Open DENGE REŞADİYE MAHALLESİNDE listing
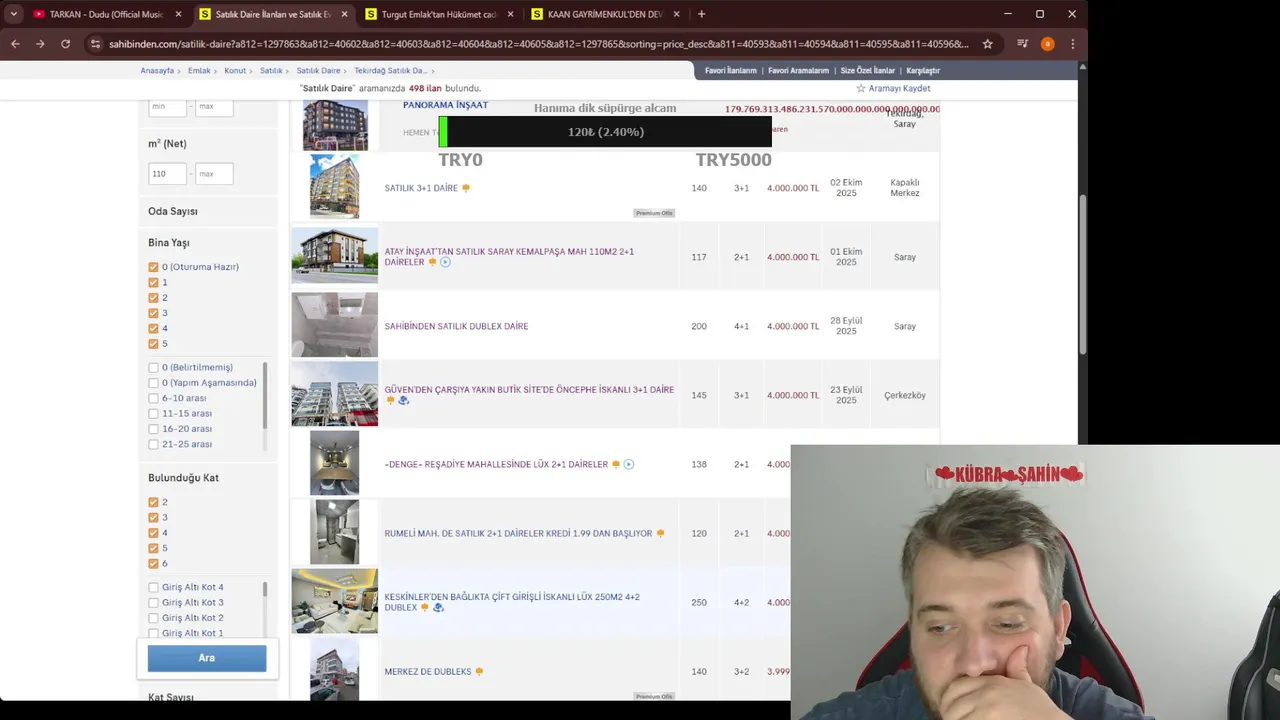This screenshot has width=1280, height=720. click(x=497, y=464)
